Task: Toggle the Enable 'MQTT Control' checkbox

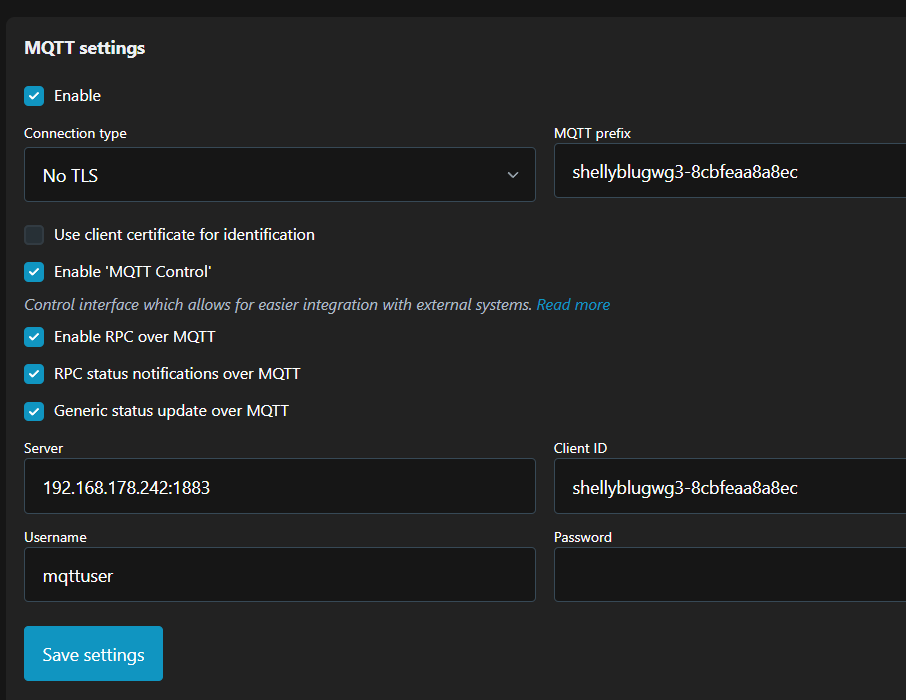Action: click(x=34, y=272)
